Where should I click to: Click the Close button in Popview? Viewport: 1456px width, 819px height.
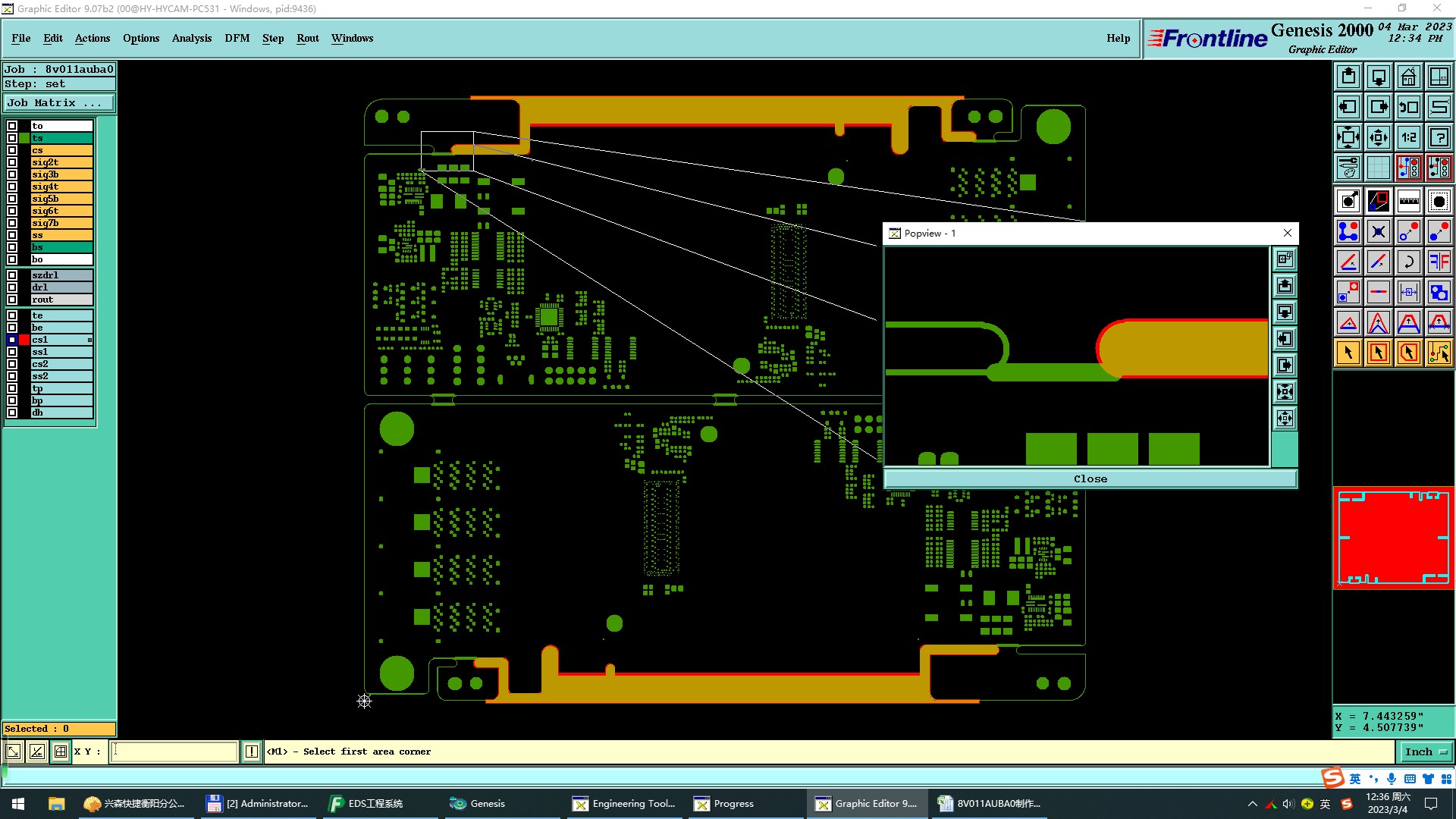click(x=1090, y=479)
